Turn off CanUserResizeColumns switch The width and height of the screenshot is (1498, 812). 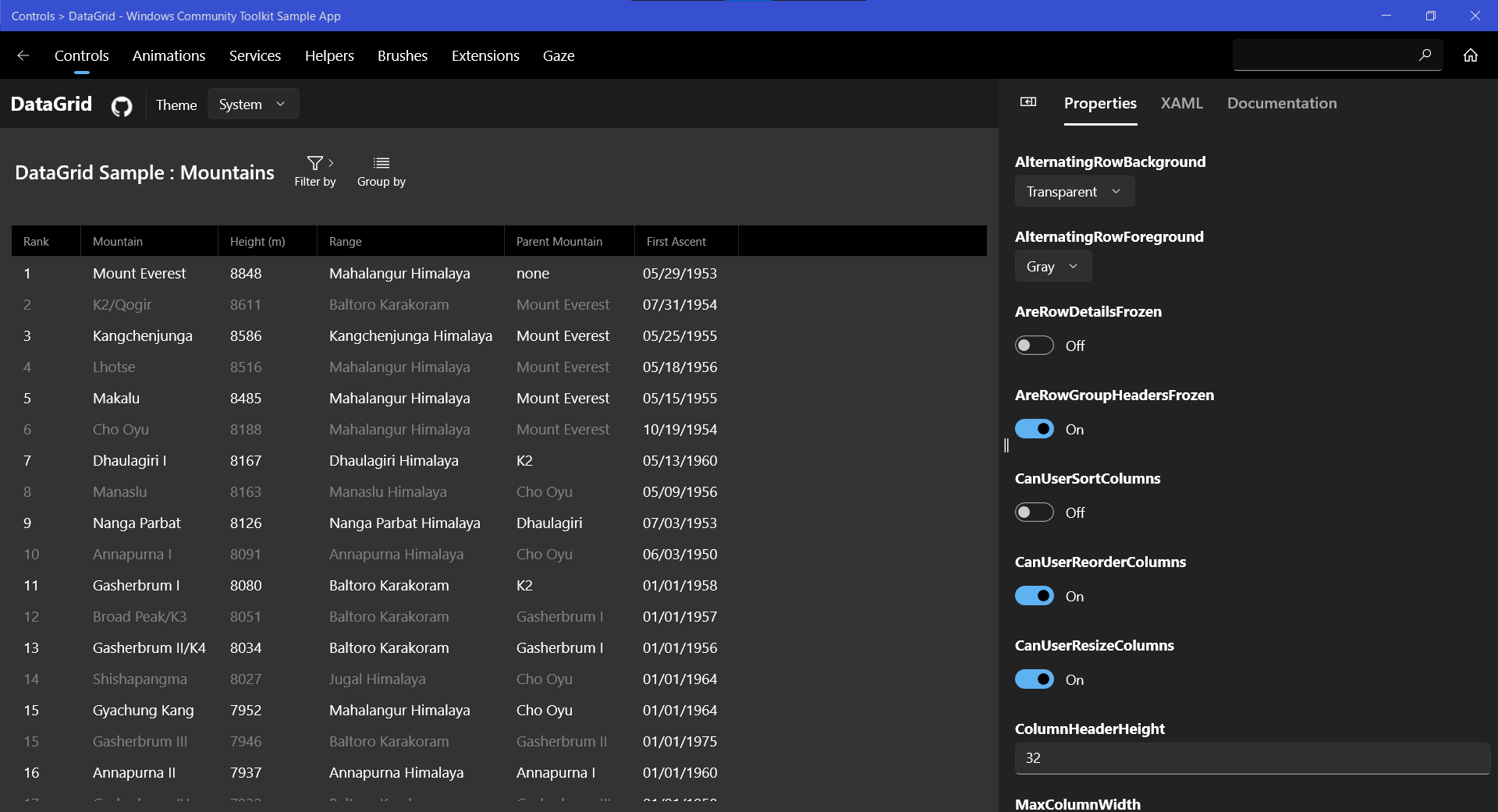[1035, 679]
